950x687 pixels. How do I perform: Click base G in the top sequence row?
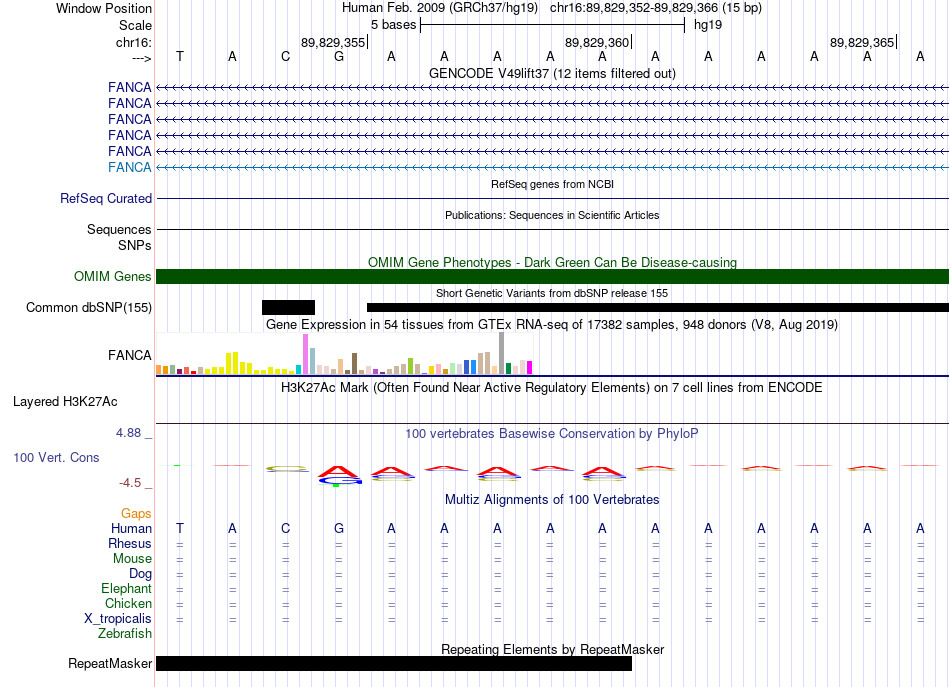point(339,56)
